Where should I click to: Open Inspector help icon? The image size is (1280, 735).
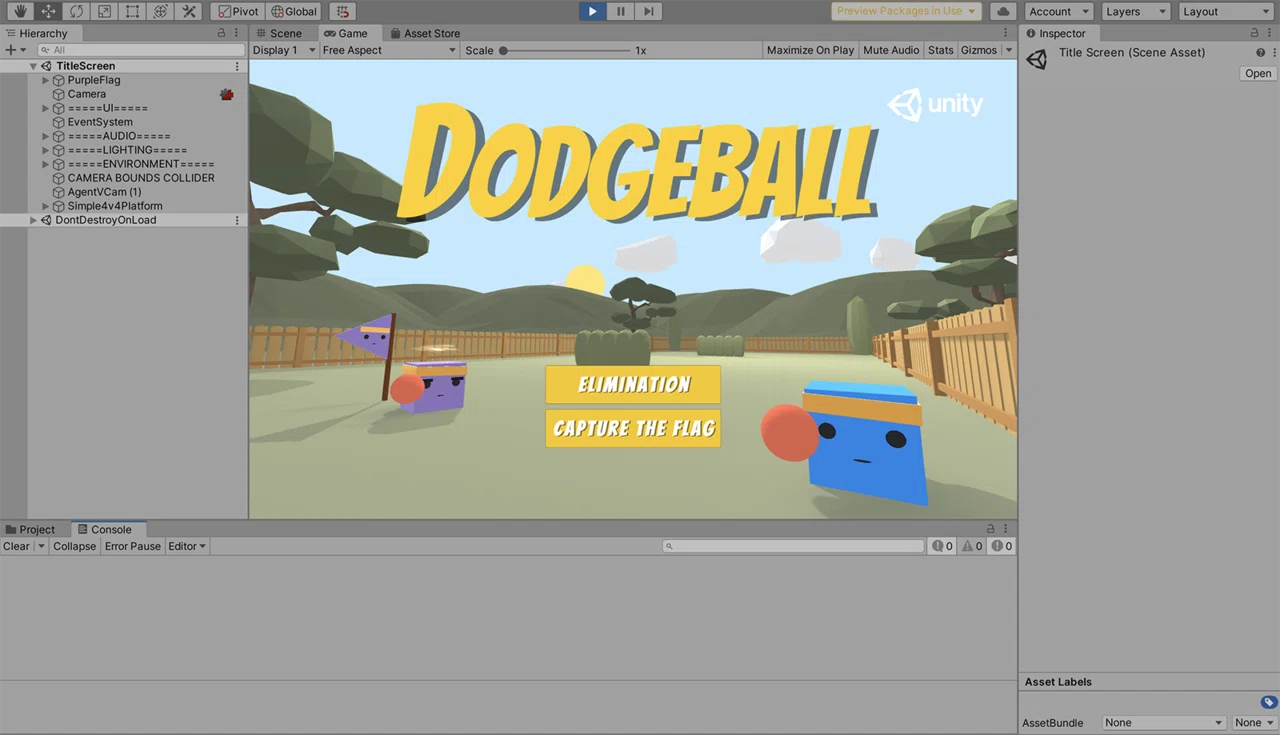pyautogui.click(x=1260, y=52)
